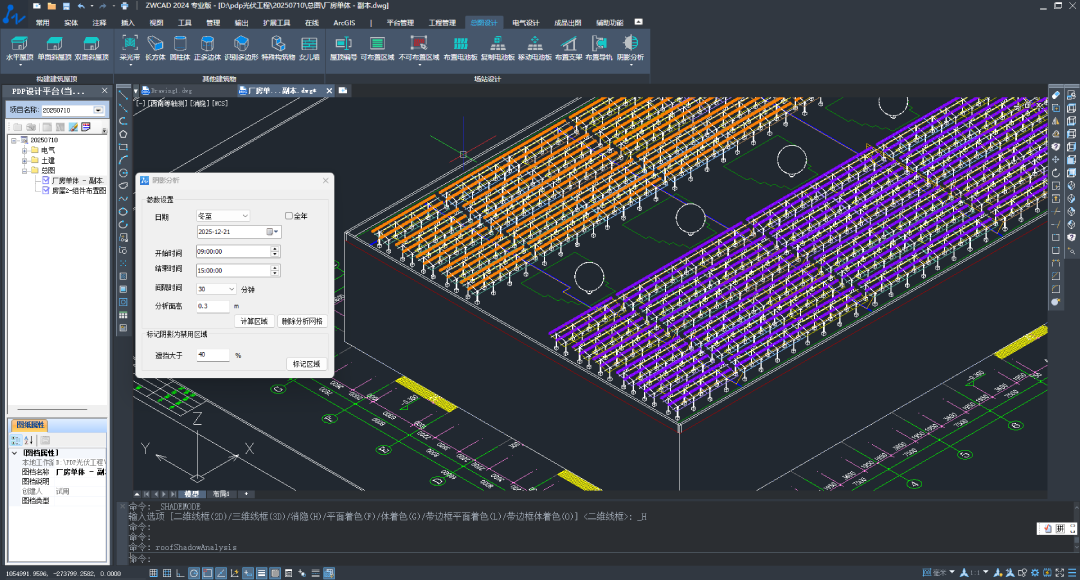Click the 标记区域 button
The width and height of the screenshot is (1080, 580).
306,364
